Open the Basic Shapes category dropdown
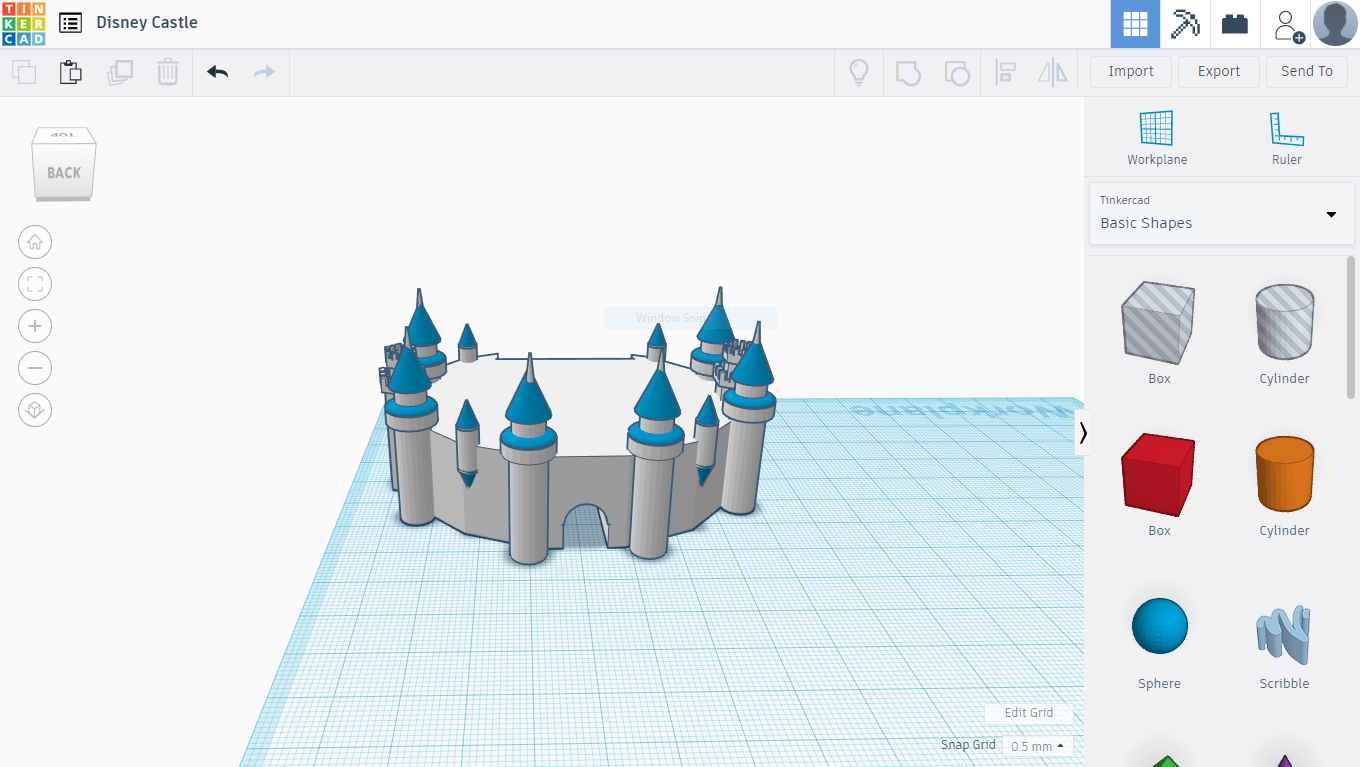 pos(1221,213)
